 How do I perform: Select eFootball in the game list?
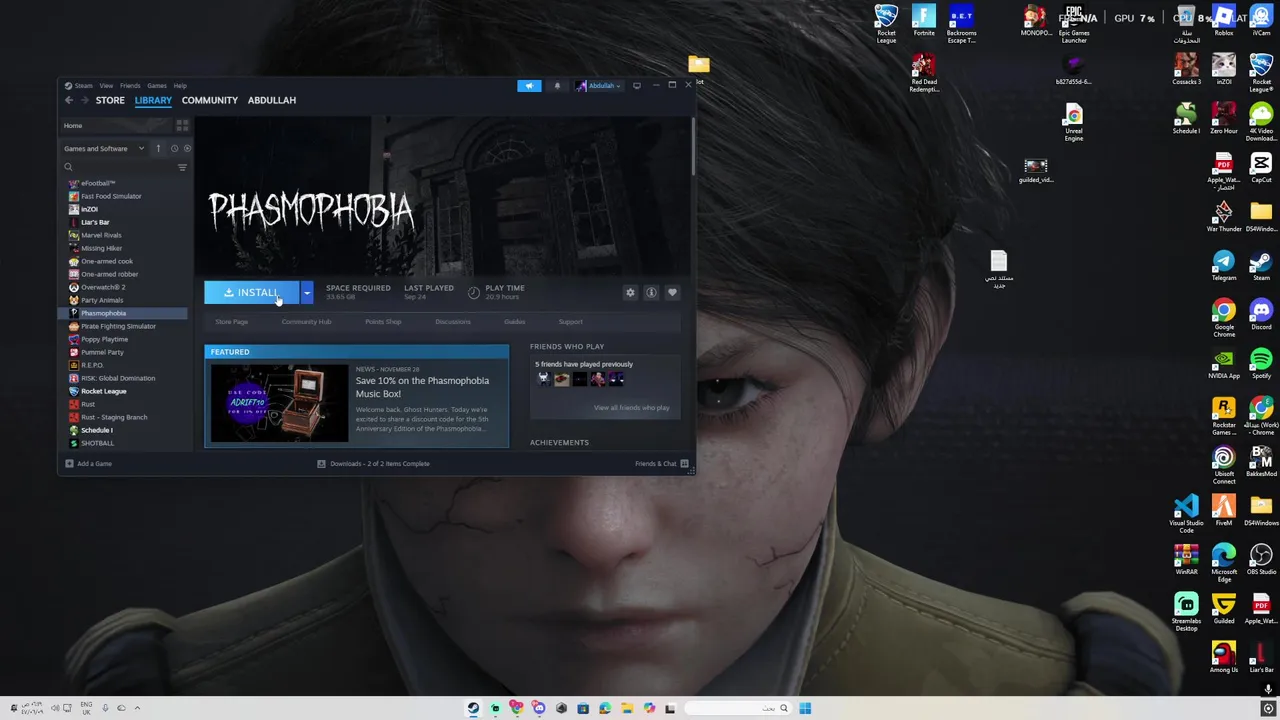click(98, 183)
